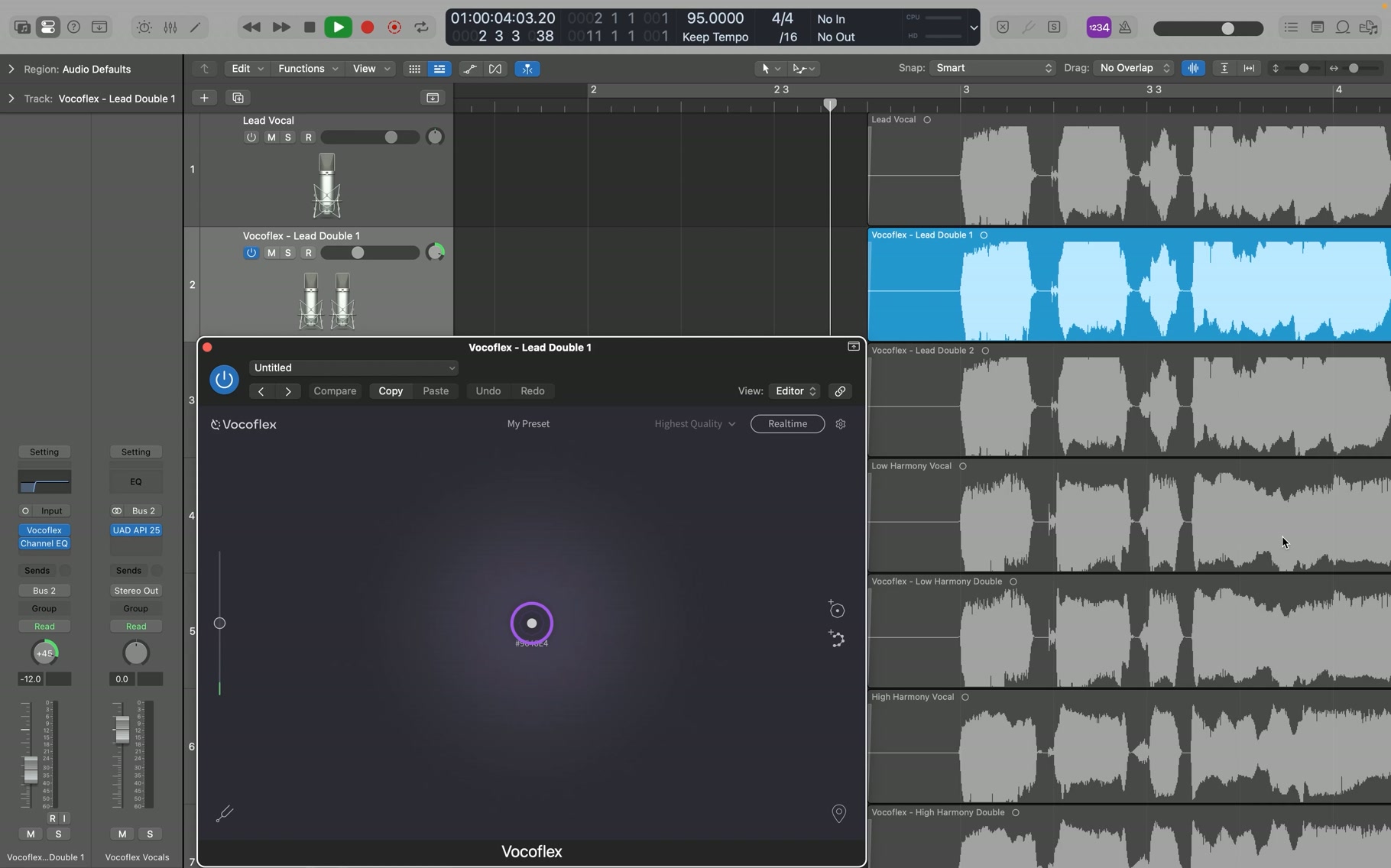Toggle the count-in 1234 button
Viewport: 1391px width, 868px height.
click(x=1098, y=28)
